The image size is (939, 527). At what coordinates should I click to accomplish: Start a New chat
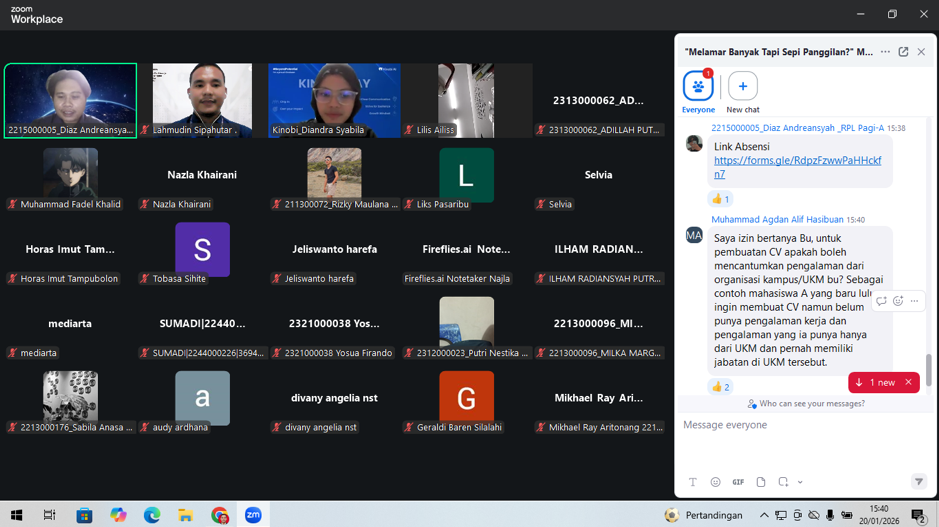[742, 87]
